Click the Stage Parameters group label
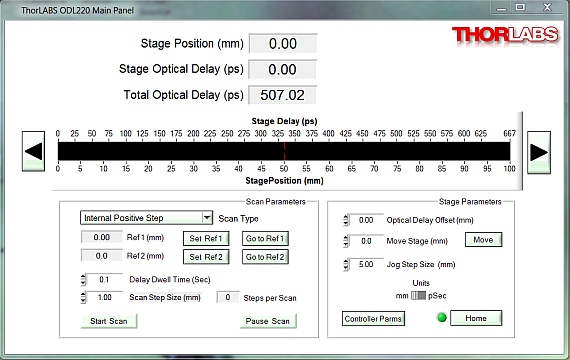 point(470,201)
